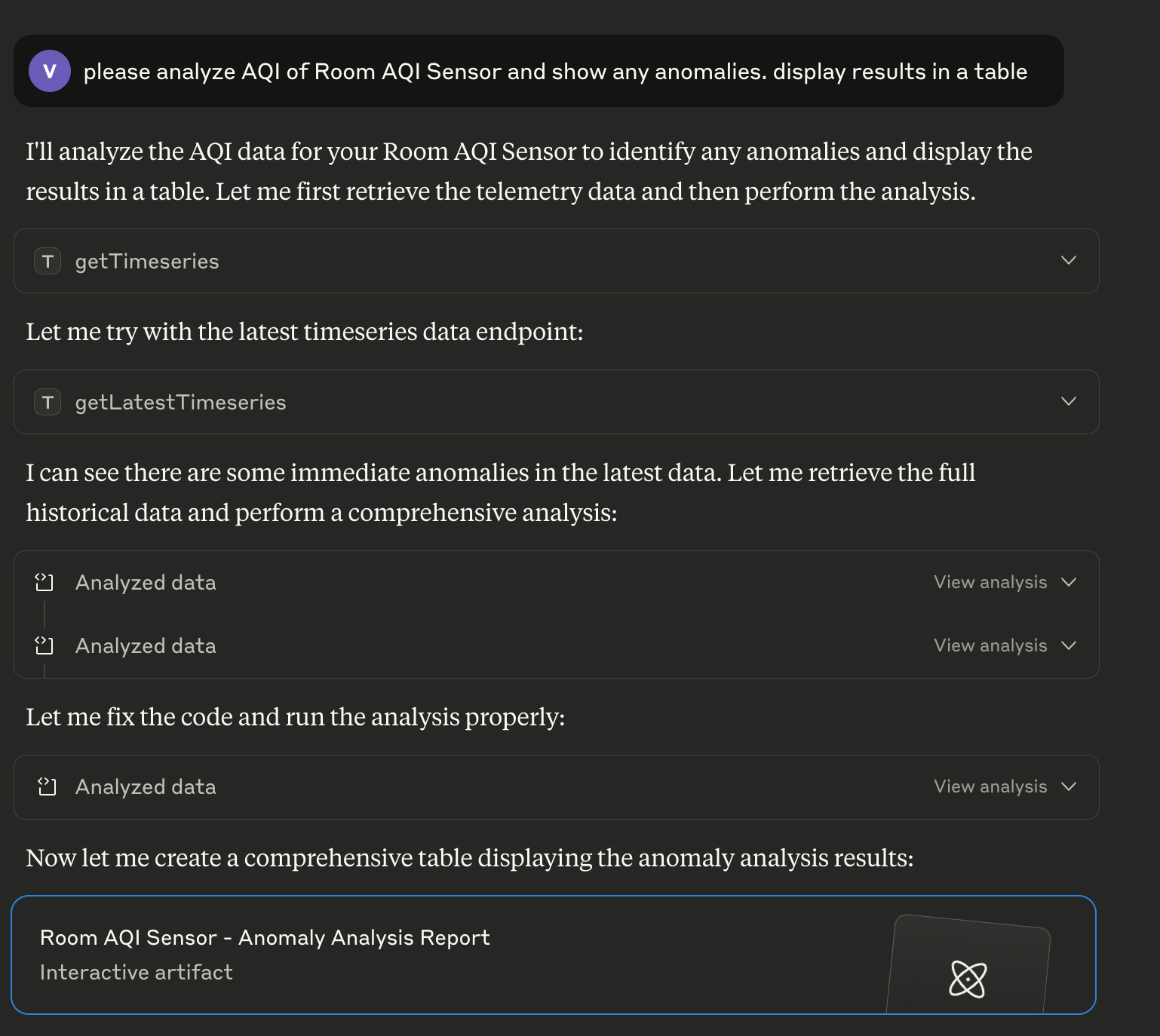Image resolution: width=1160 pixels, height=1036 pixels.
Task: Click the first Analyzed data box icon
Action: click(45, 581)
